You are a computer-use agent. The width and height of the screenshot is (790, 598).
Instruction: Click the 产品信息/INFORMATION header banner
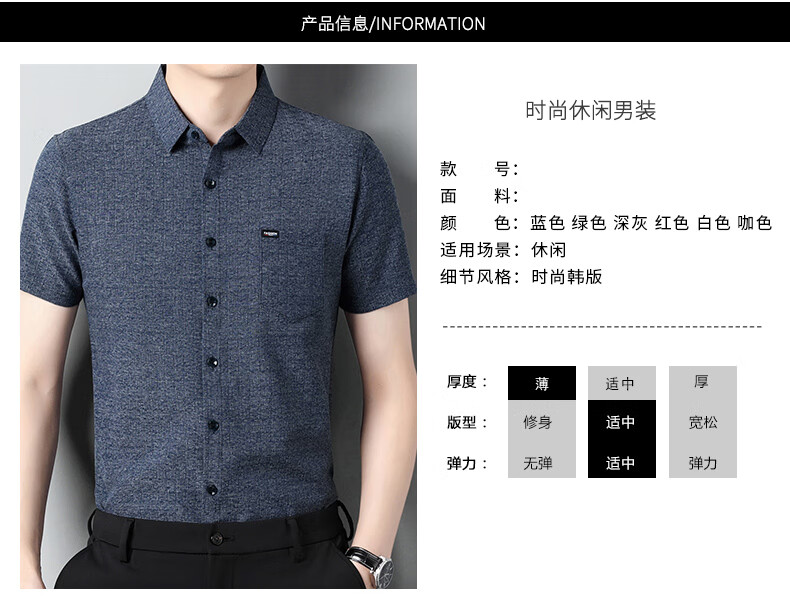coord(395,22)
